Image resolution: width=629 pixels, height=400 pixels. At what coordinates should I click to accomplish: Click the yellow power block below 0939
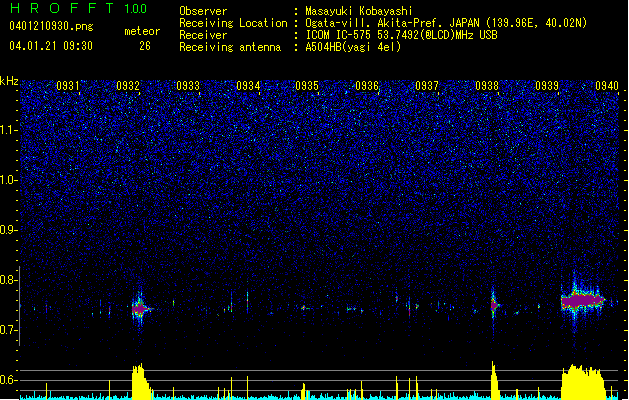click(583, 382)
